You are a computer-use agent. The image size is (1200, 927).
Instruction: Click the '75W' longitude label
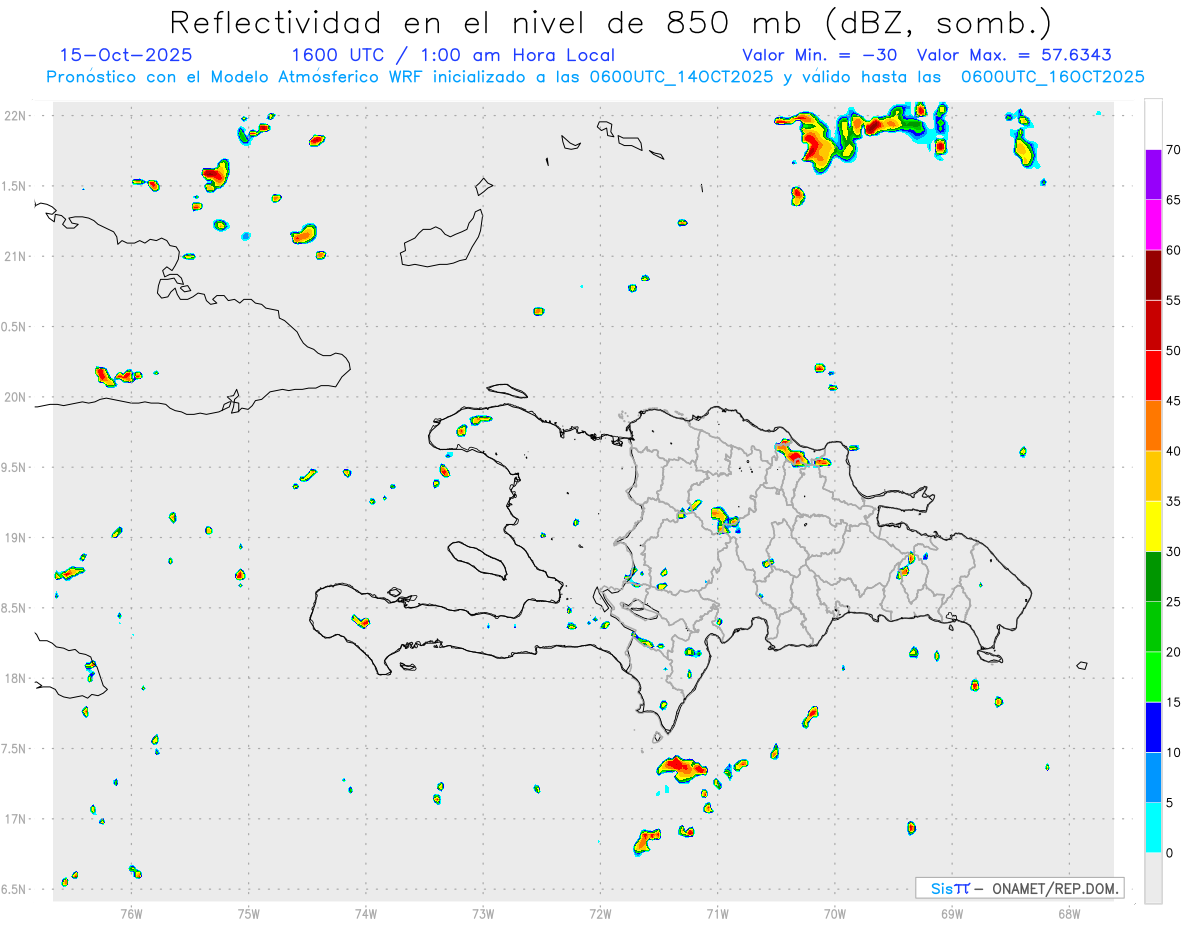(x=249, y=913)
